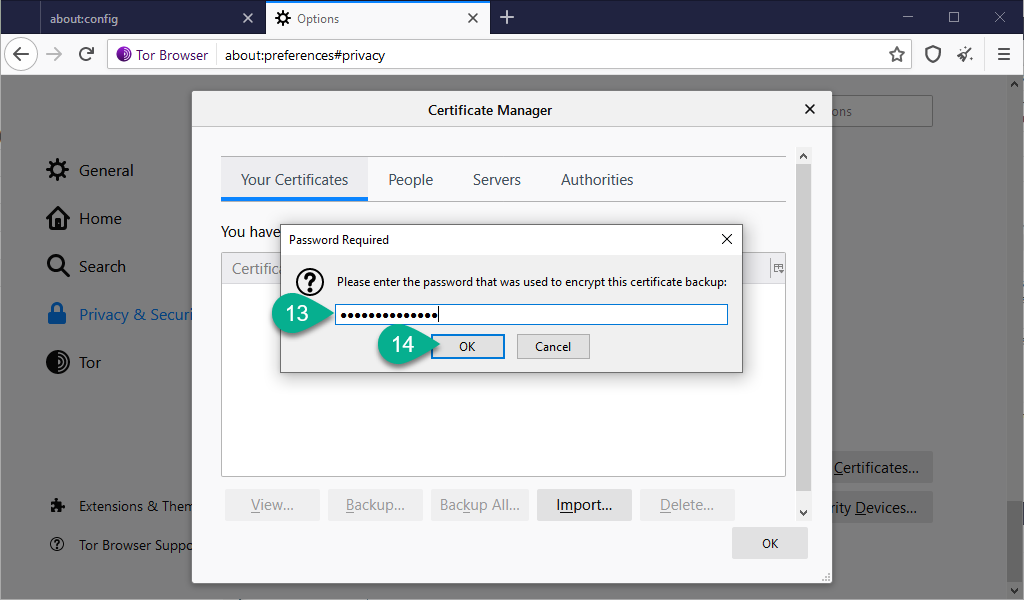Cancel the Password Required dialog
The image size is (1024, 600).
553,346
